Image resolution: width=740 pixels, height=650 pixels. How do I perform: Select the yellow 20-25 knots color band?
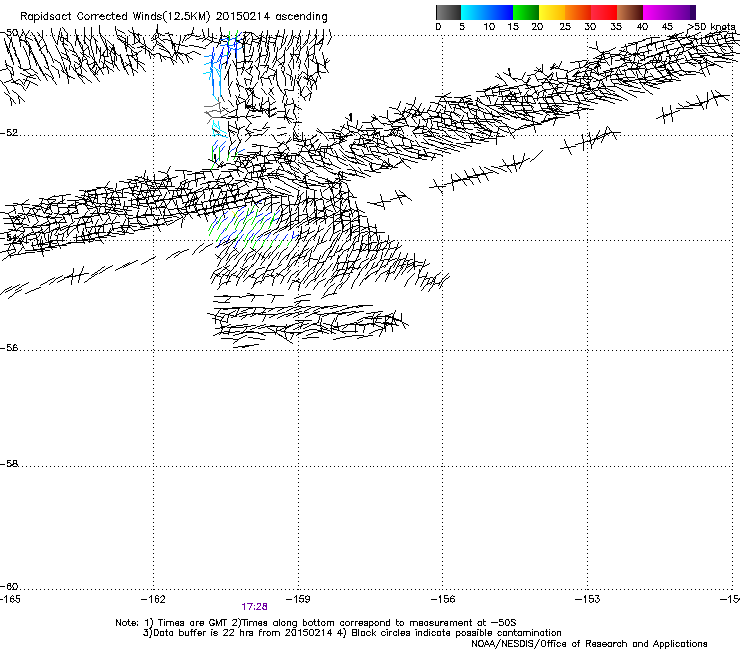point(552,12)
